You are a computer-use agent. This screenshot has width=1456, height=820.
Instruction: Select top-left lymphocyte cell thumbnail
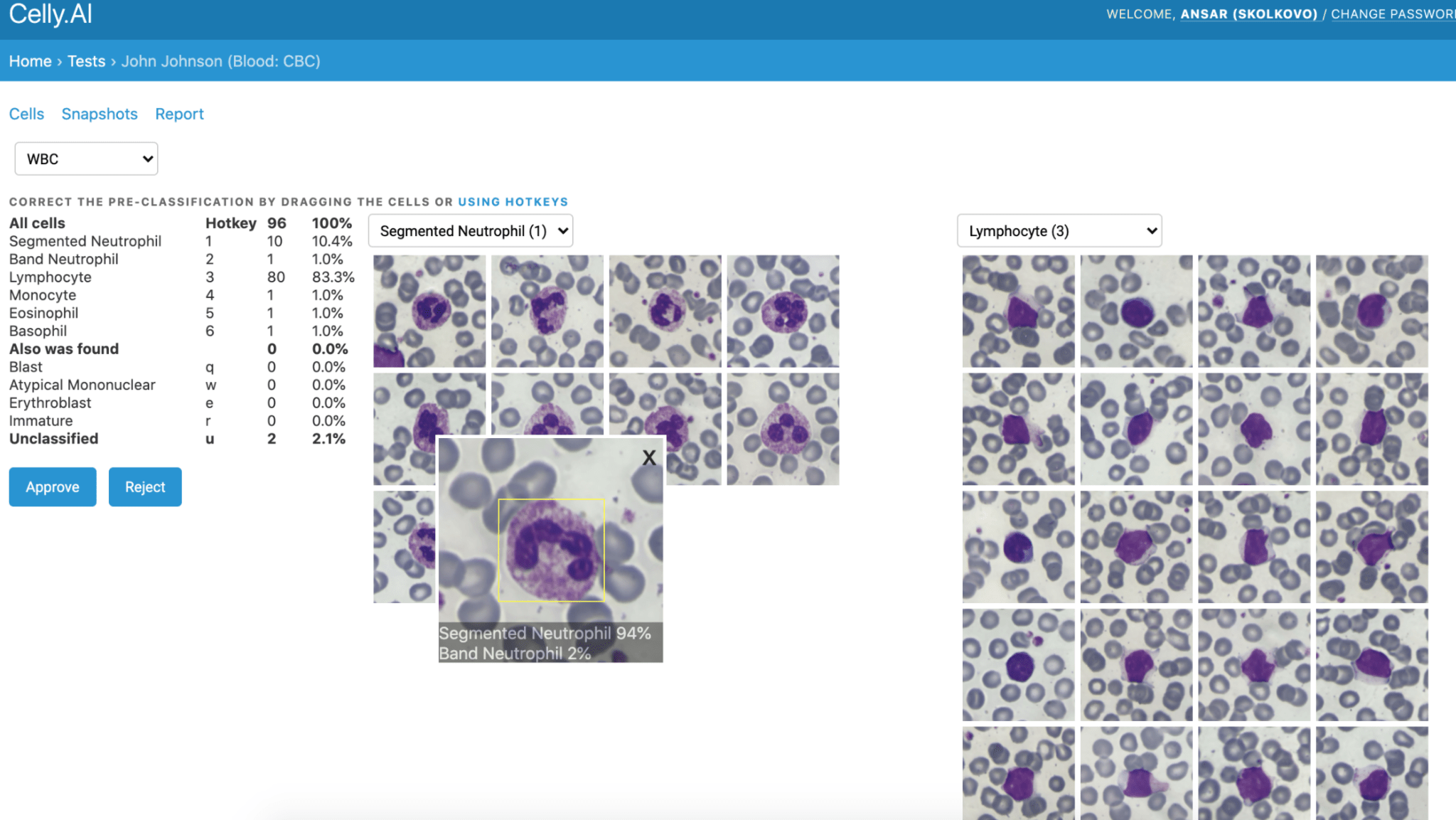(x=1018, y=311)
